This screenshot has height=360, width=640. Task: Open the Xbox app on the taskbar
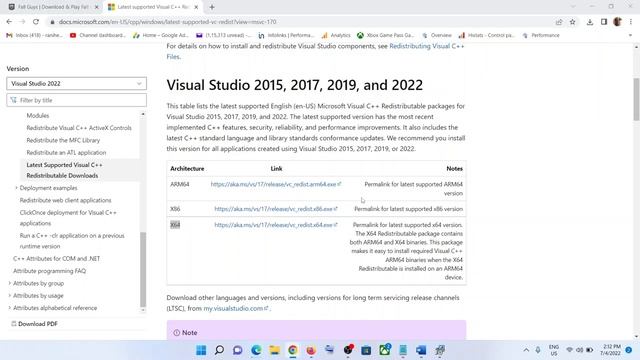[x=384, y=350]
